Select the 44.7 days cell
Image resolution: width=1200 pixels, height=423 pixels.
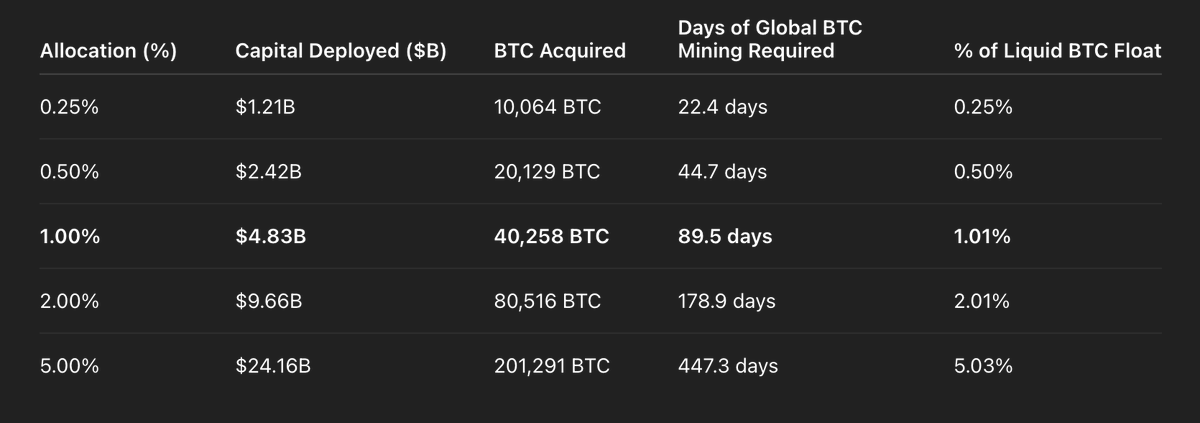(x=722, y=172)
